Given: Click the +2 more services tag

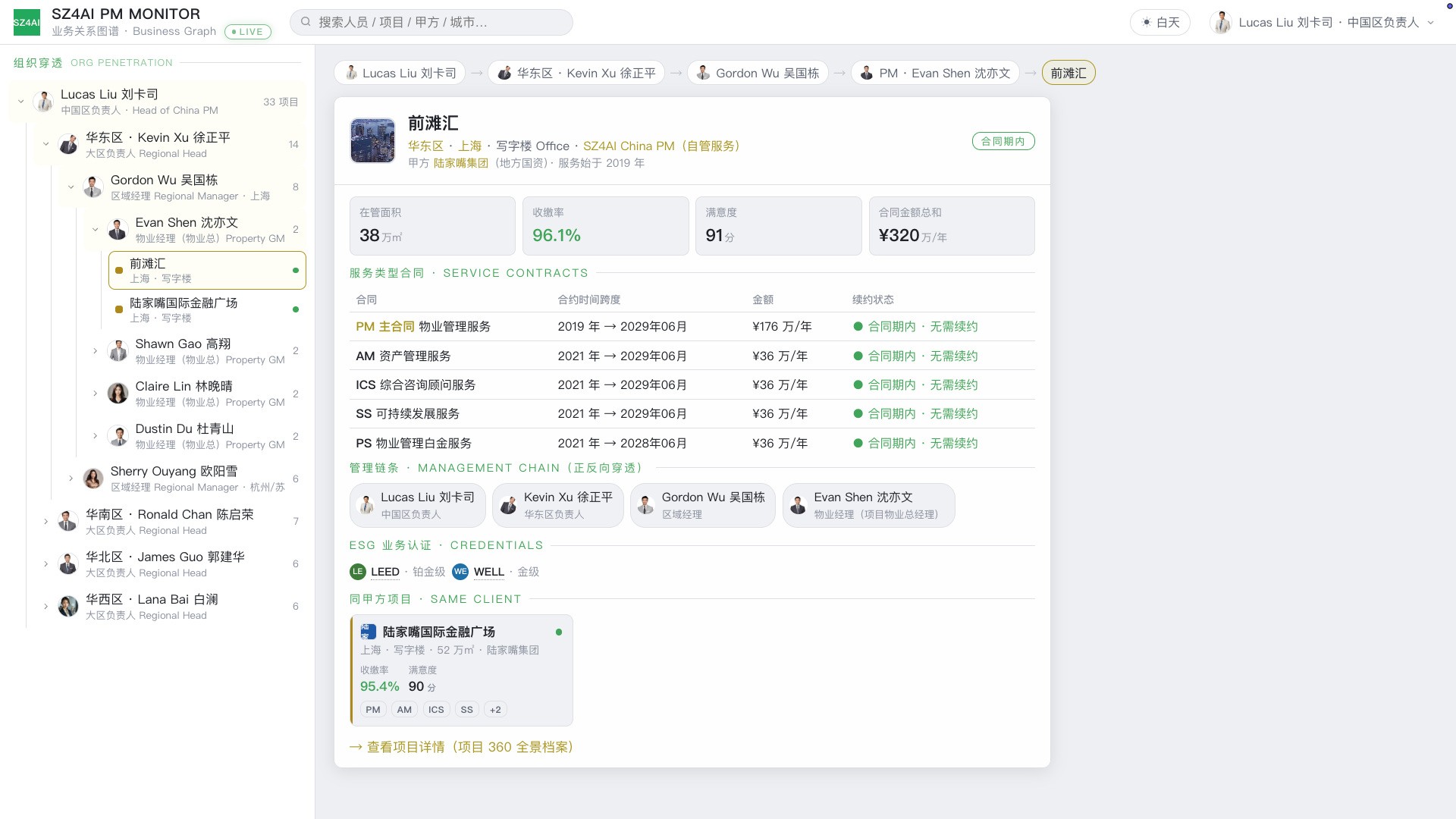Looking at the screenshot, I should [x=495, y=710].
